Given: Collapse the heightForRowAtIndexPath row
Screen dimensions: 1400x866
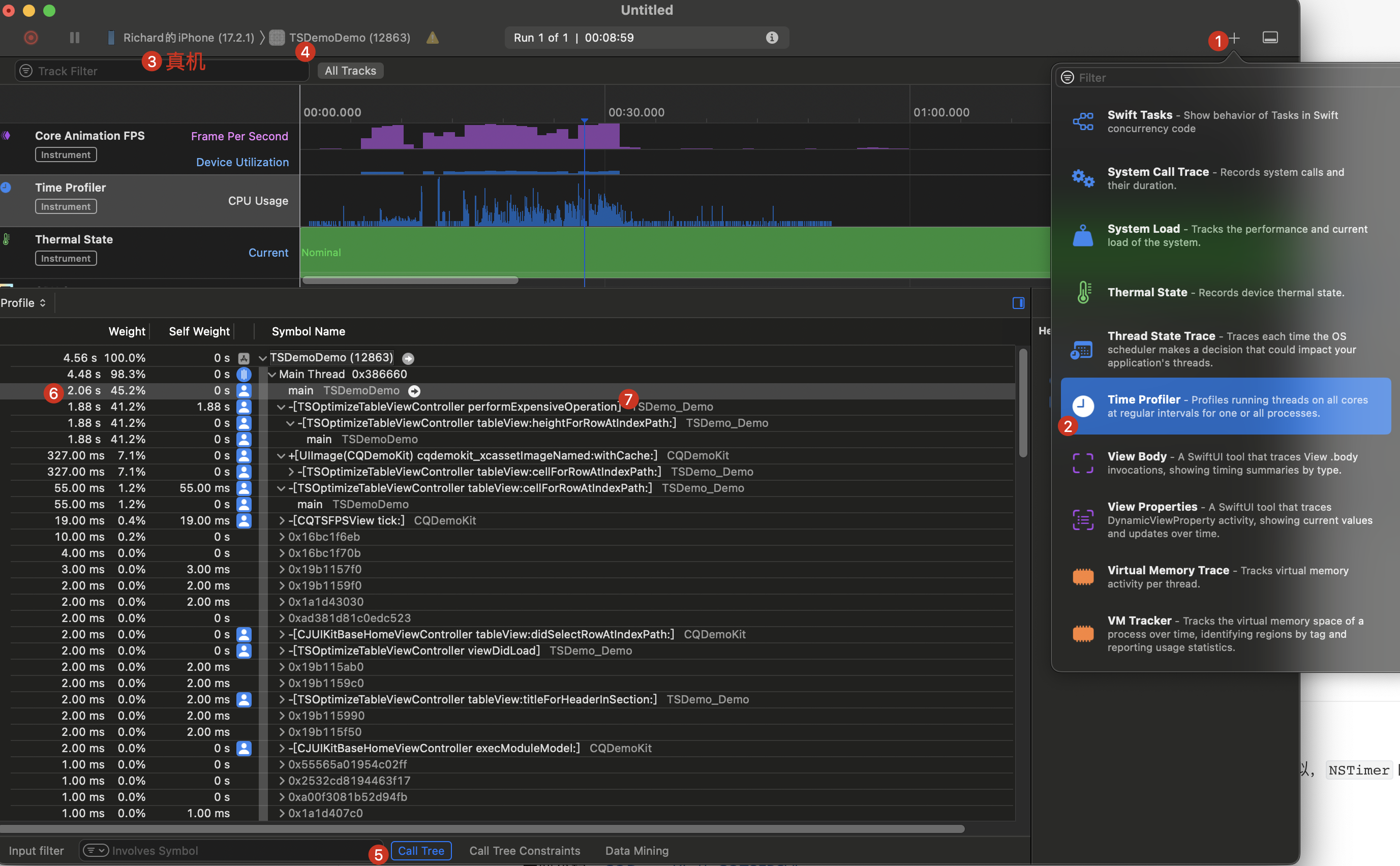Looking at the screenshot, I should point(290,423).
